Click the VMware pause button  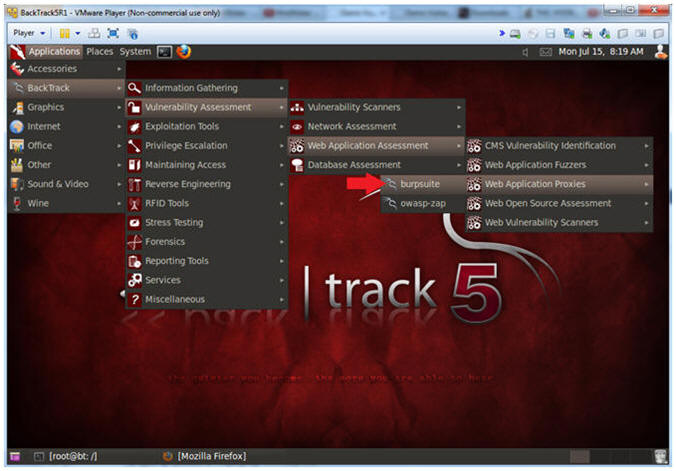(65, 33)
